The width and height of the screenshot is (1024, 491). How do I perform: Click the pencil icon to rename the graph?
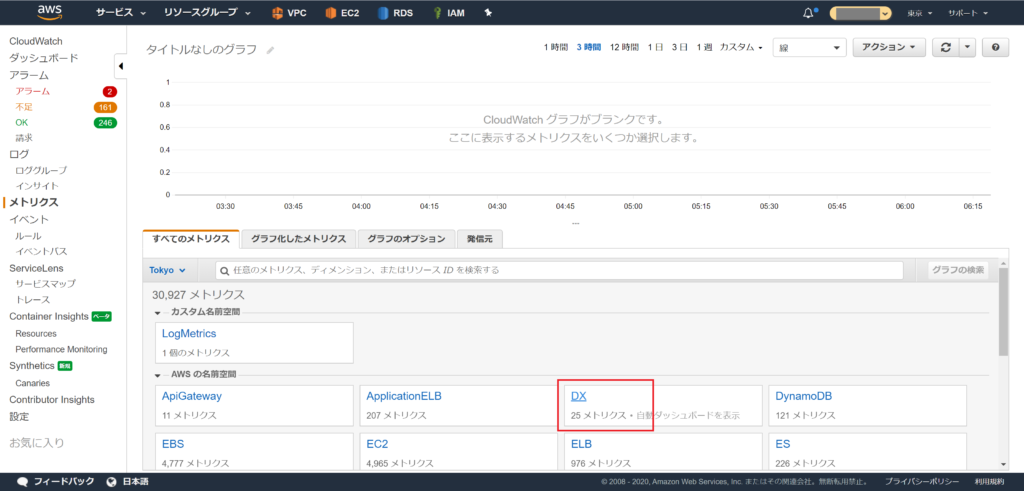coord(270,49)
